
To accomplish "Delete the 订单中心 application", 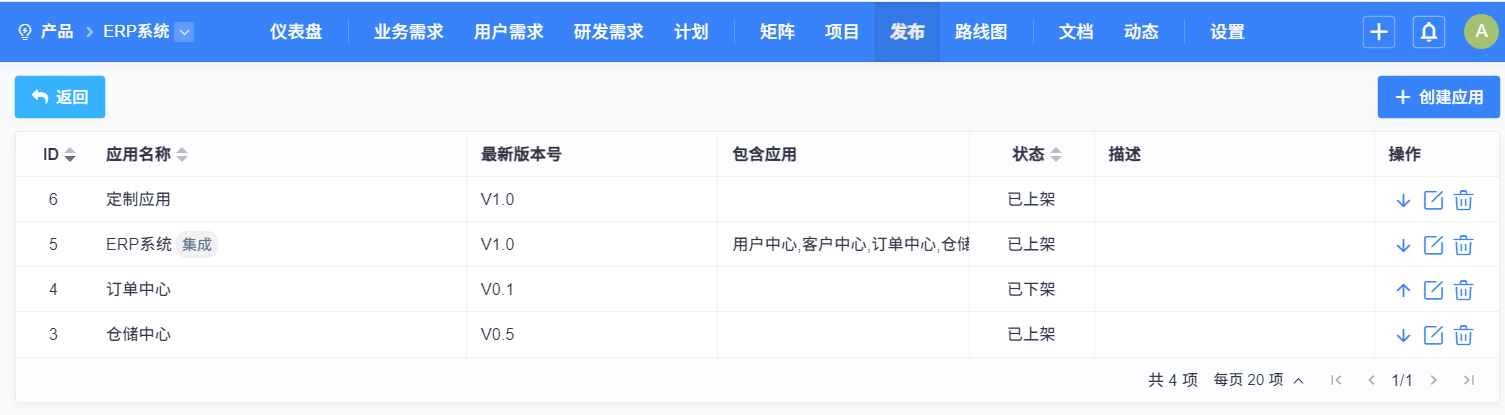I will click(1463, 290).
